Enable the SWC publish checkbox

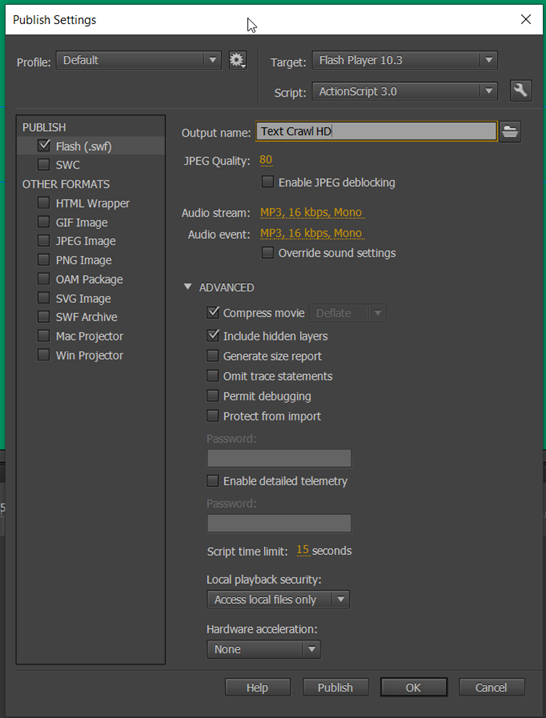[x=44, y=164]
